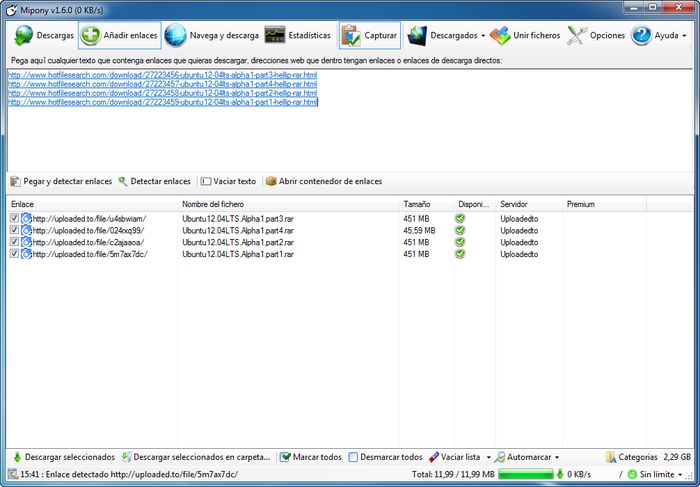Sort by the Enlace column header
This screenshot has width=700, height=487.
(x=92, y=204)
